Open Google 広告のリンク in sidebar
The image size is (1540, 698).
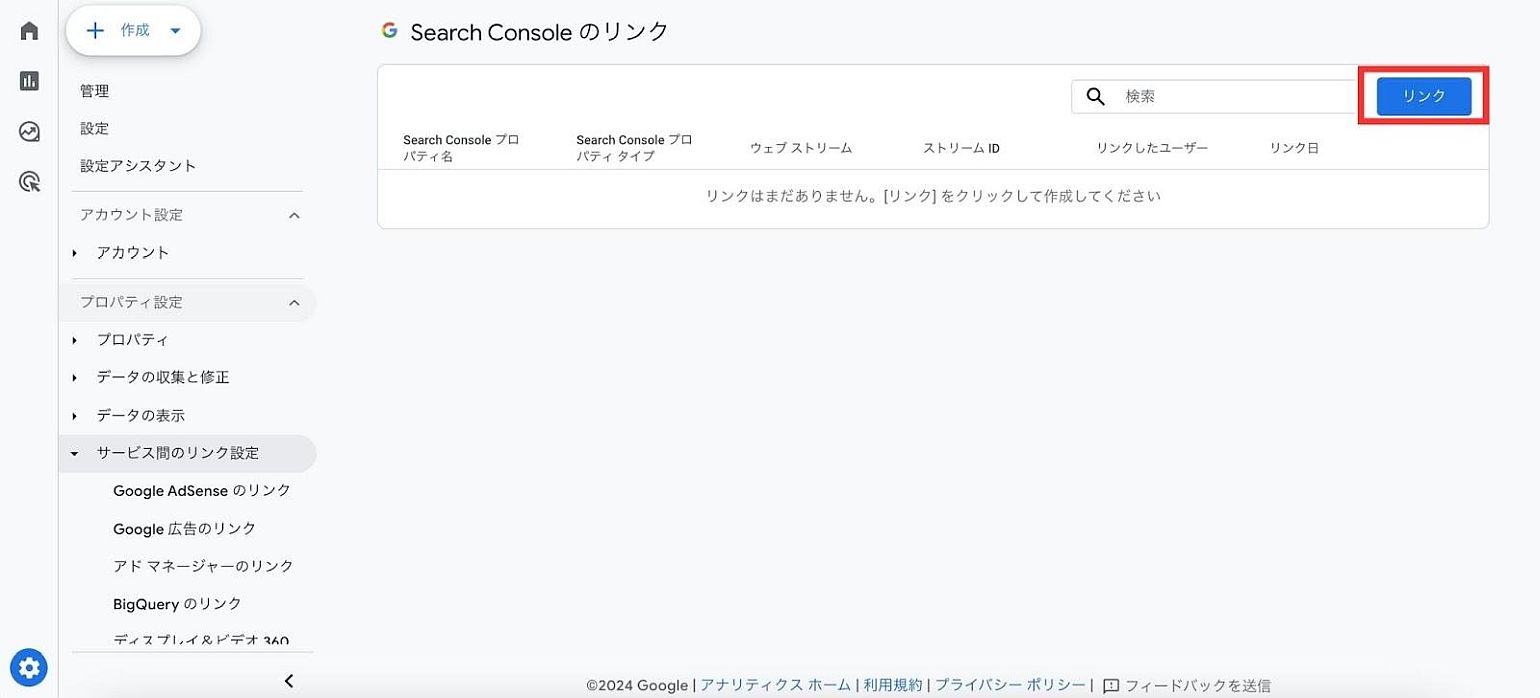pyautogui.click(x=184, y=529)
